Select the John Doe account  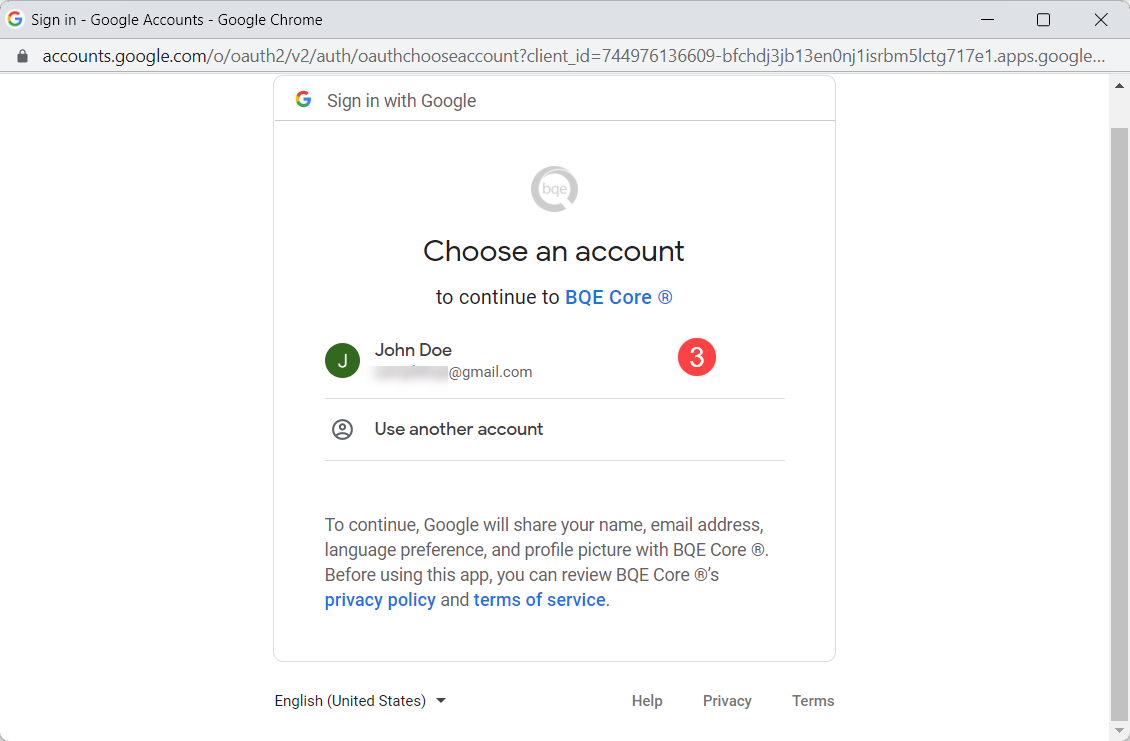pos(554,360)
